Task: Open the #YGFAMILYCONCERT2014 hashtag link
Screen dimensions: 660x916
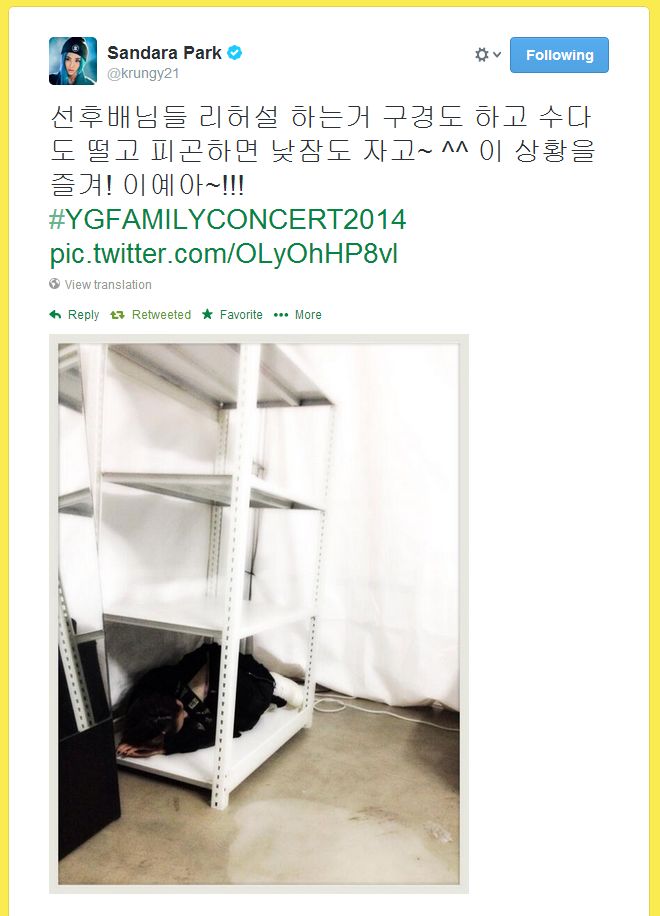Action: click(228, 220)
